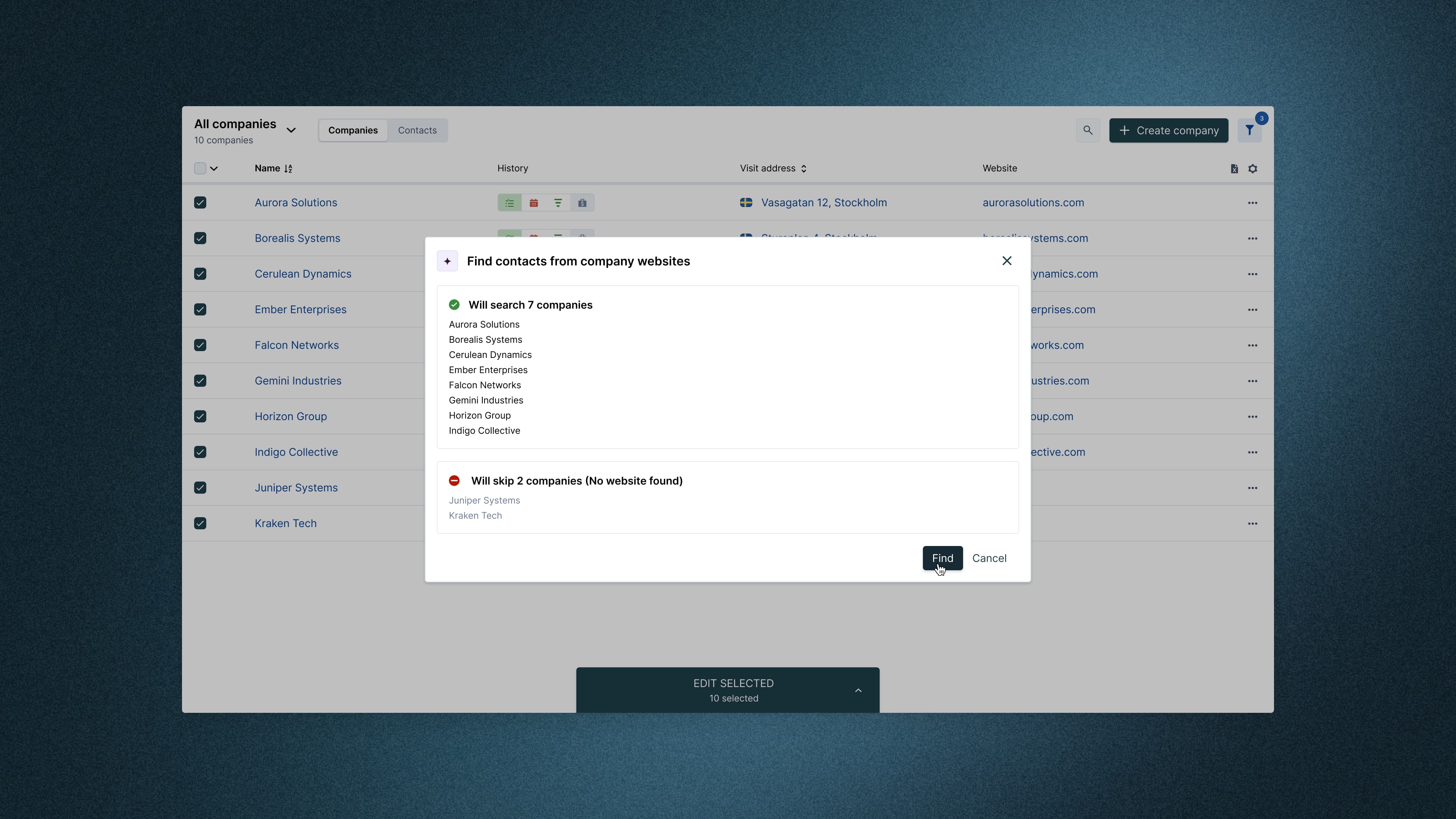The height and width of the screenshot is (819, 1456).
Task: Open more options for Kraken Tech row
Action: [1252, 523]
